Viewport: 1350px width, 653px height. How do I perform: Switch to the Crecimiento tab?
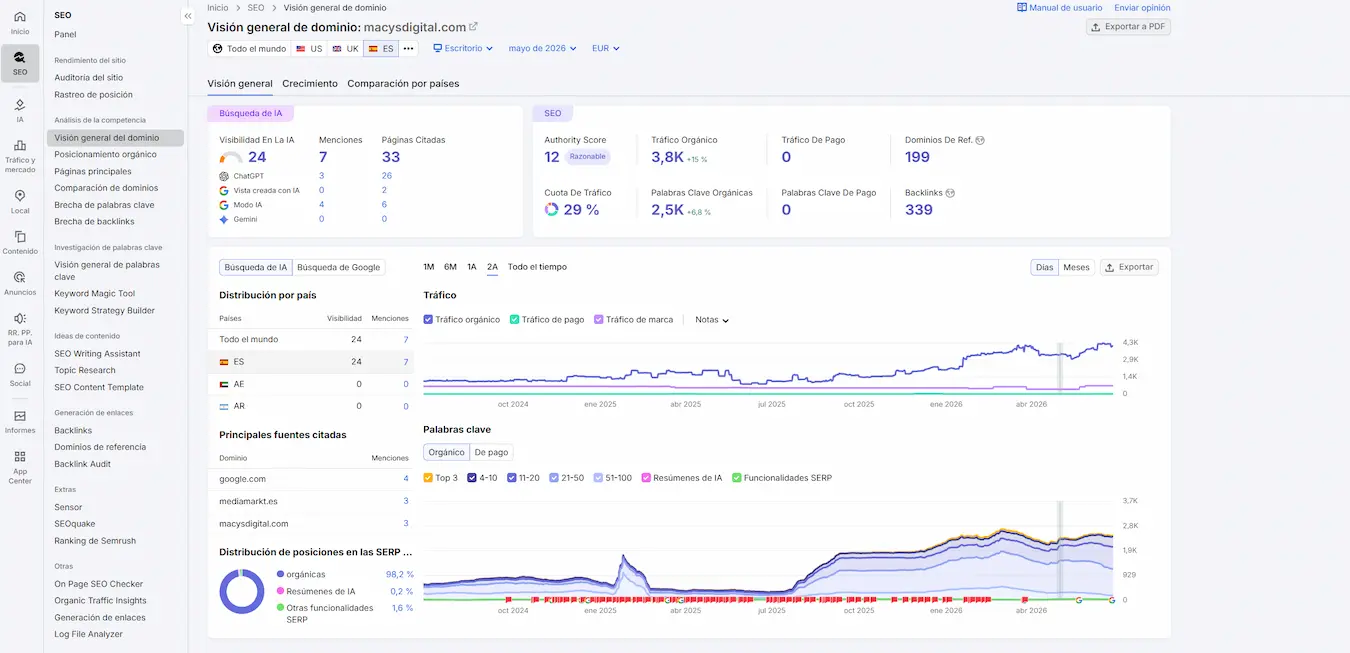pyautogui.click(x=310, y=84)
